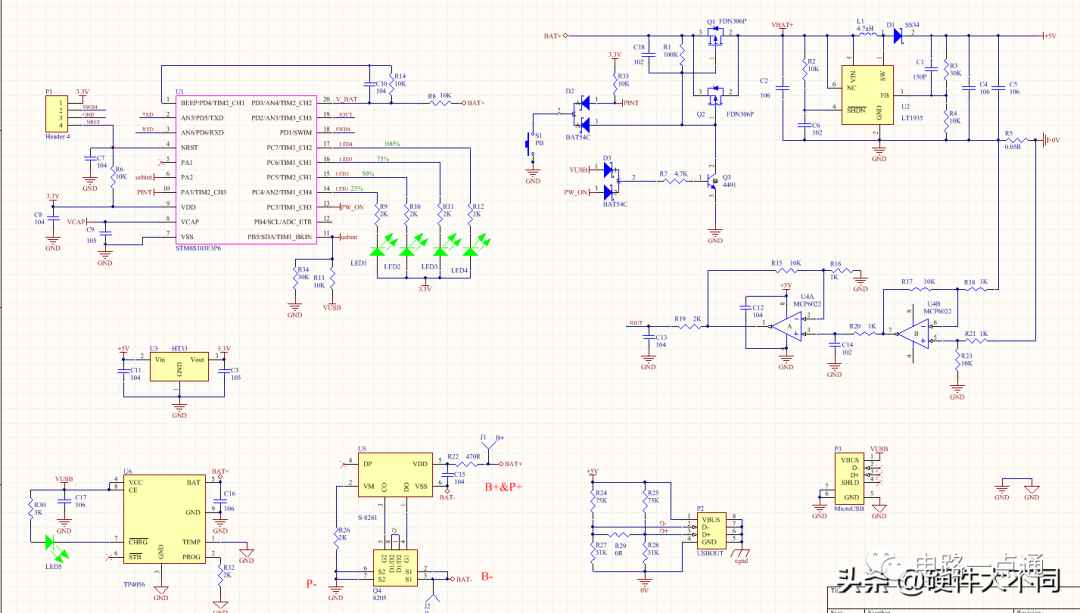This screenshot has width=1080, height=613.
Task: Select the TP4056 charger IC U6
Action: click(164, 519)
